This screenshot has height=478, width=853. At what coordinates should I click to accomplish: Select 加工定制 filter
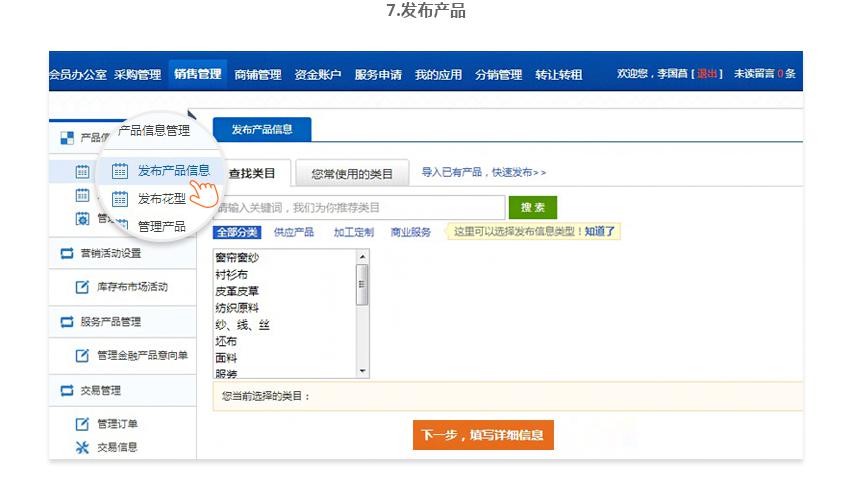pyautogui.click(x=354, y=232)
